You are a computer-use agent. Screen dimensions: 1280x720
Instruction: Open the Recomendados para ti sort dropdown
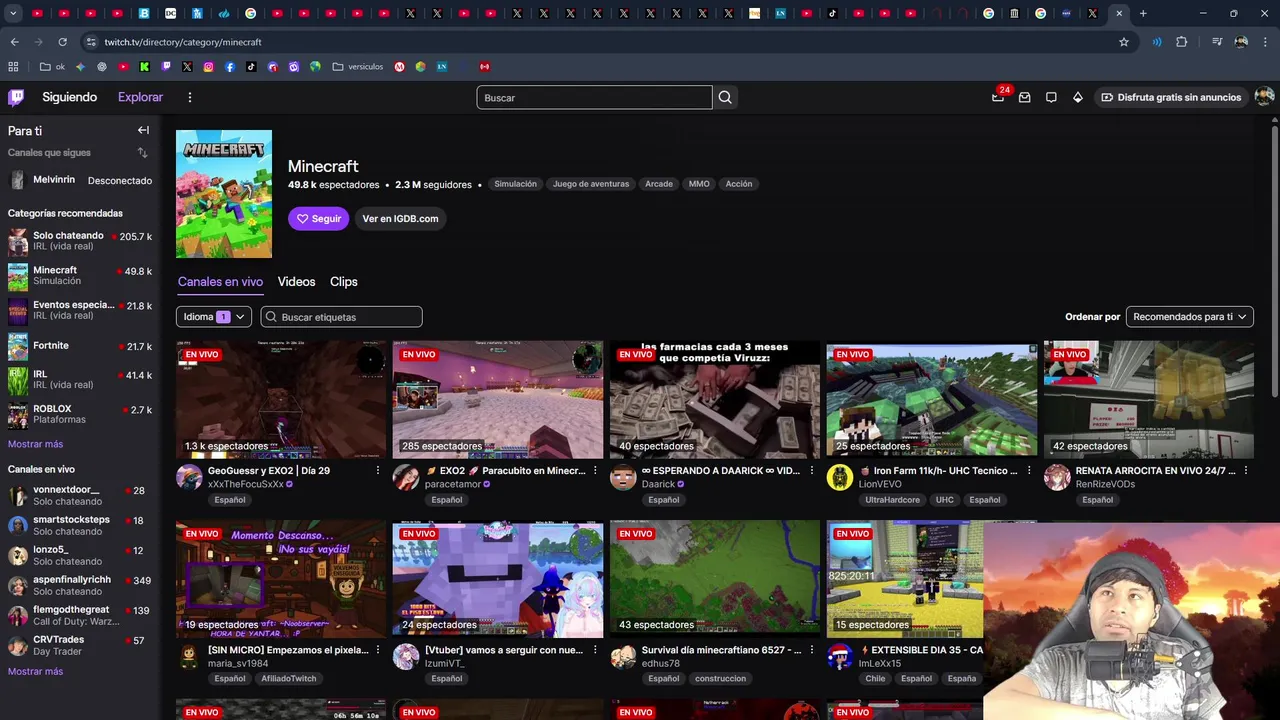pyautogui.click(x=1189, y=317)
